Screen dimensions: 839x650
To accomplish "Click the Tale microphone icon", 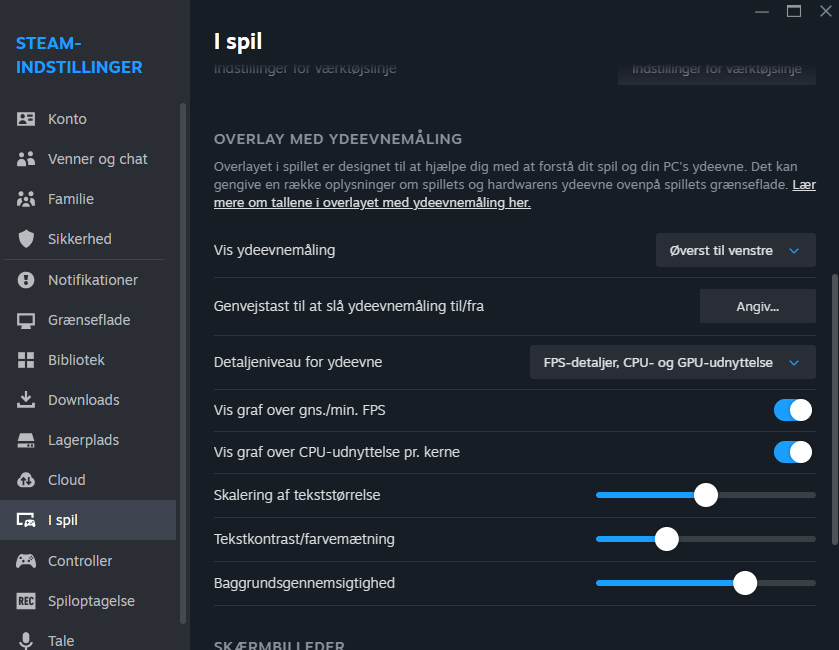I will click(26, 640).
